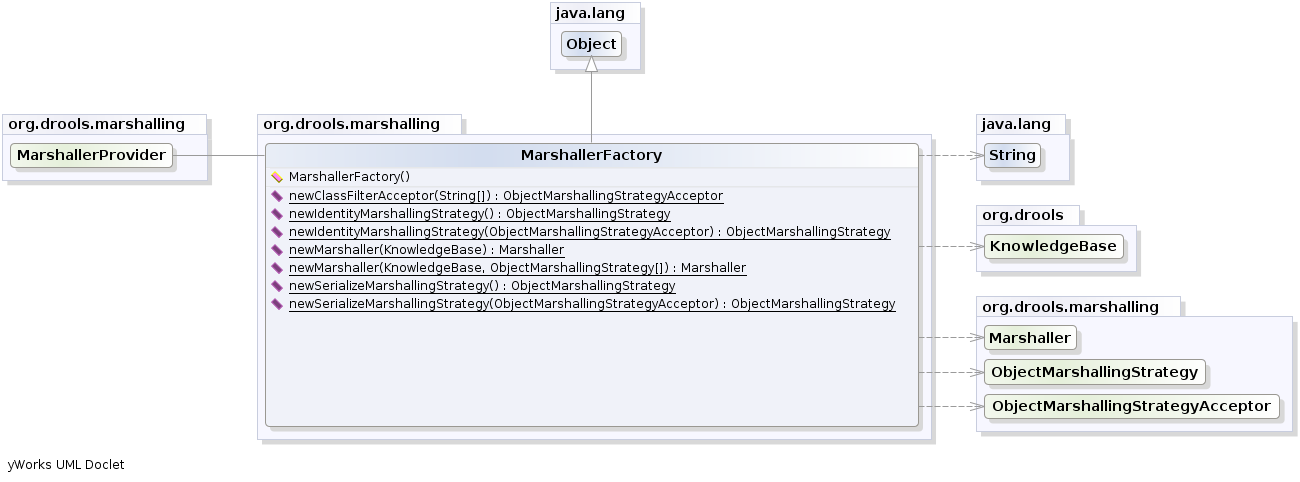Click the inheritance arrow below Object
The image size is (1300, 482).
(592, 65)
